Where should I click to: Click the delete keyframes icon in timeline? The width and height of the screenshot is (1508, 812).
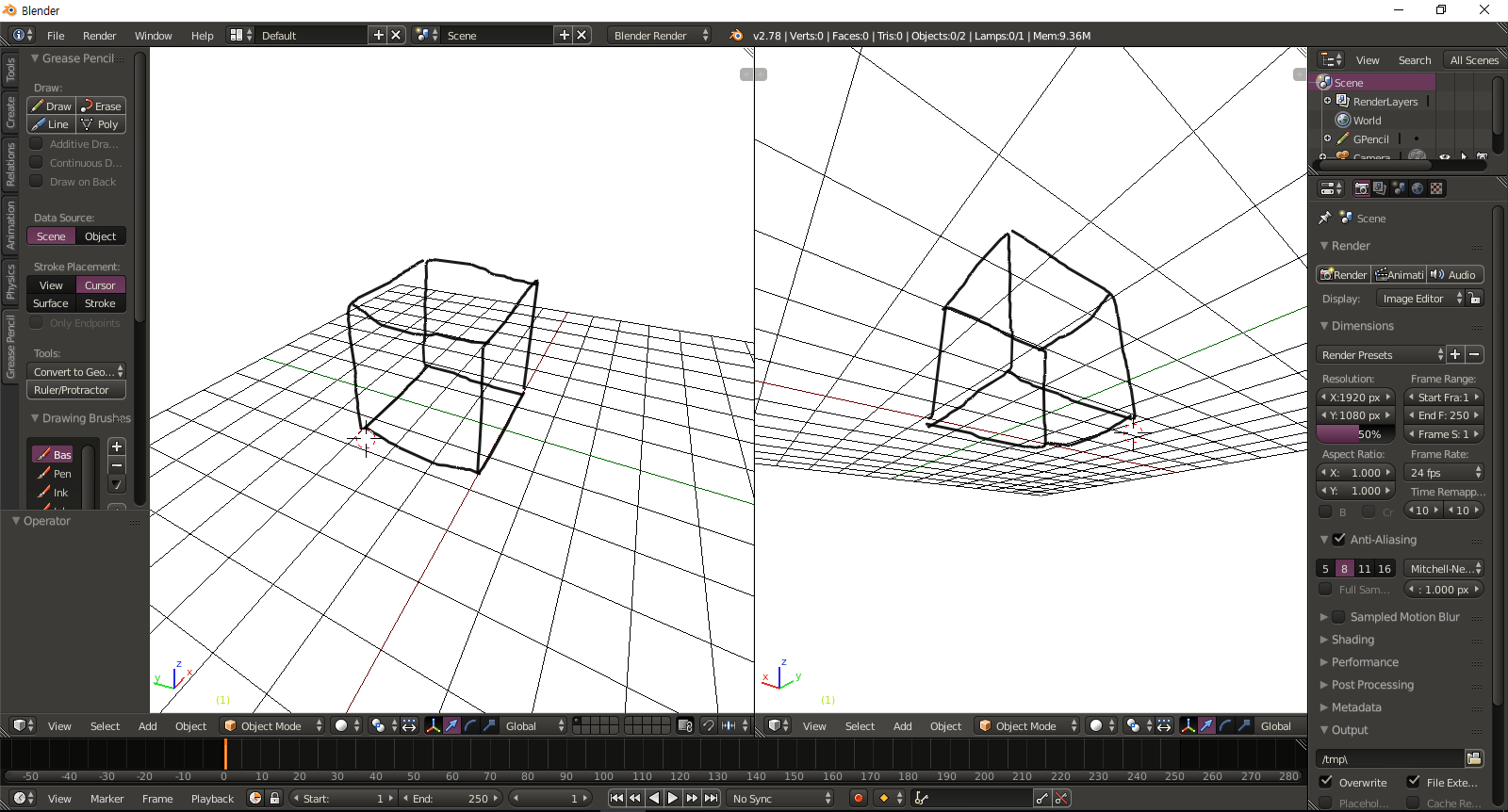1061,798
